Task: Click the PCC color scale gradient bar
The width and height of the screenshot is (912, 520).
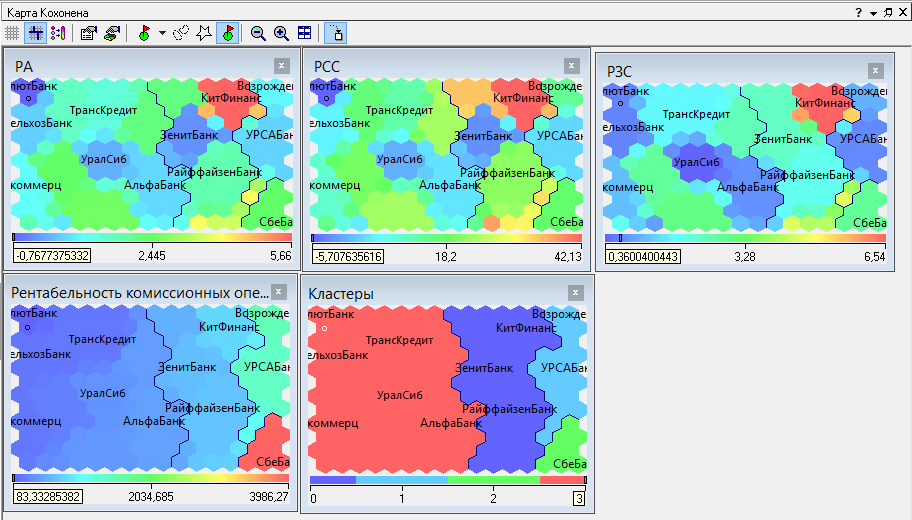Action: coord(447,238)
